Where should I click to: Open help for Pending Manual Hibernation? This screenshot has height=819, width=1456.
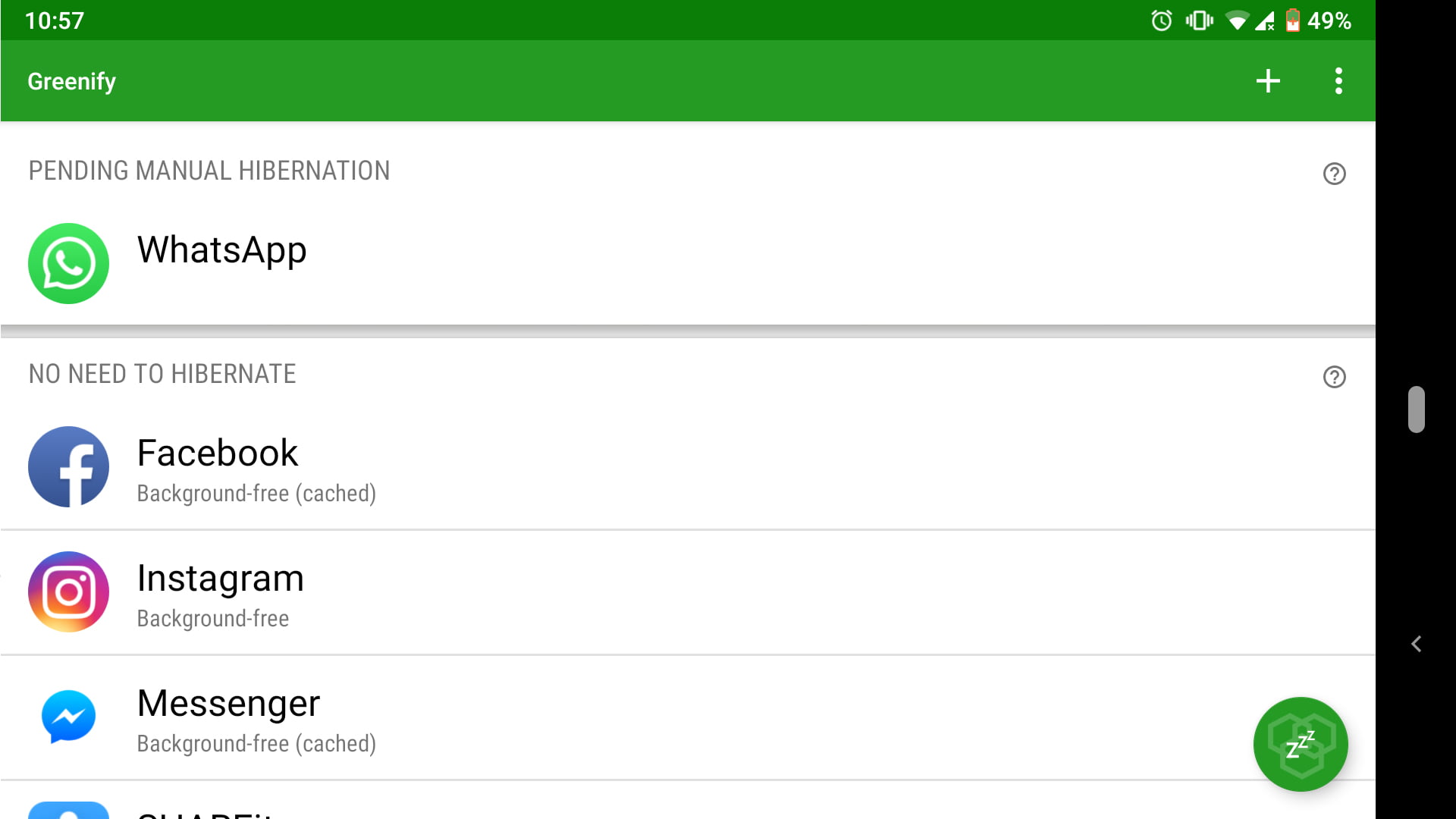1334,174
